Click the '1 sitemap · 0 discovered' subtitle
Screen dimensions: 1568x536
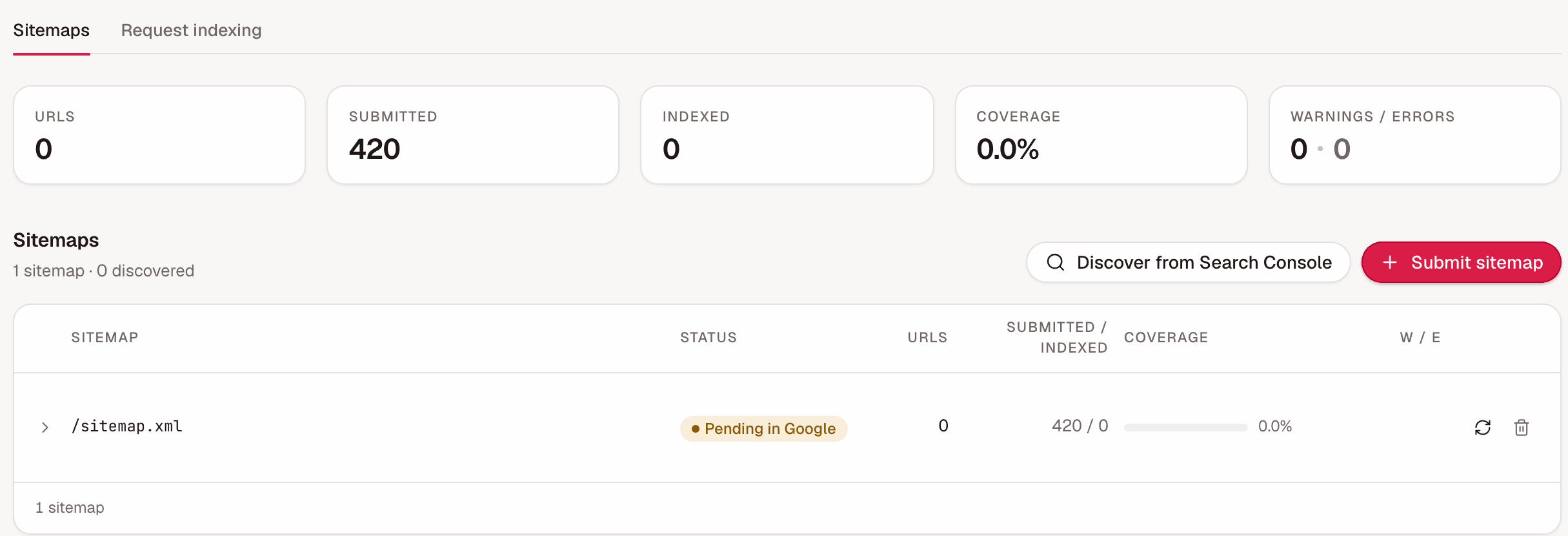point(104,271)
